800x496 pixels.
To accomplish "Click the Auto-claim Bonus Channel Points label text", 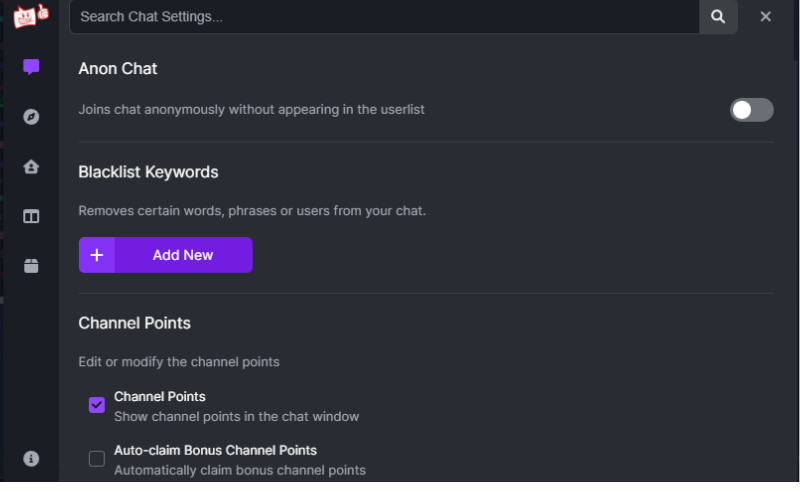I will 215,450.
